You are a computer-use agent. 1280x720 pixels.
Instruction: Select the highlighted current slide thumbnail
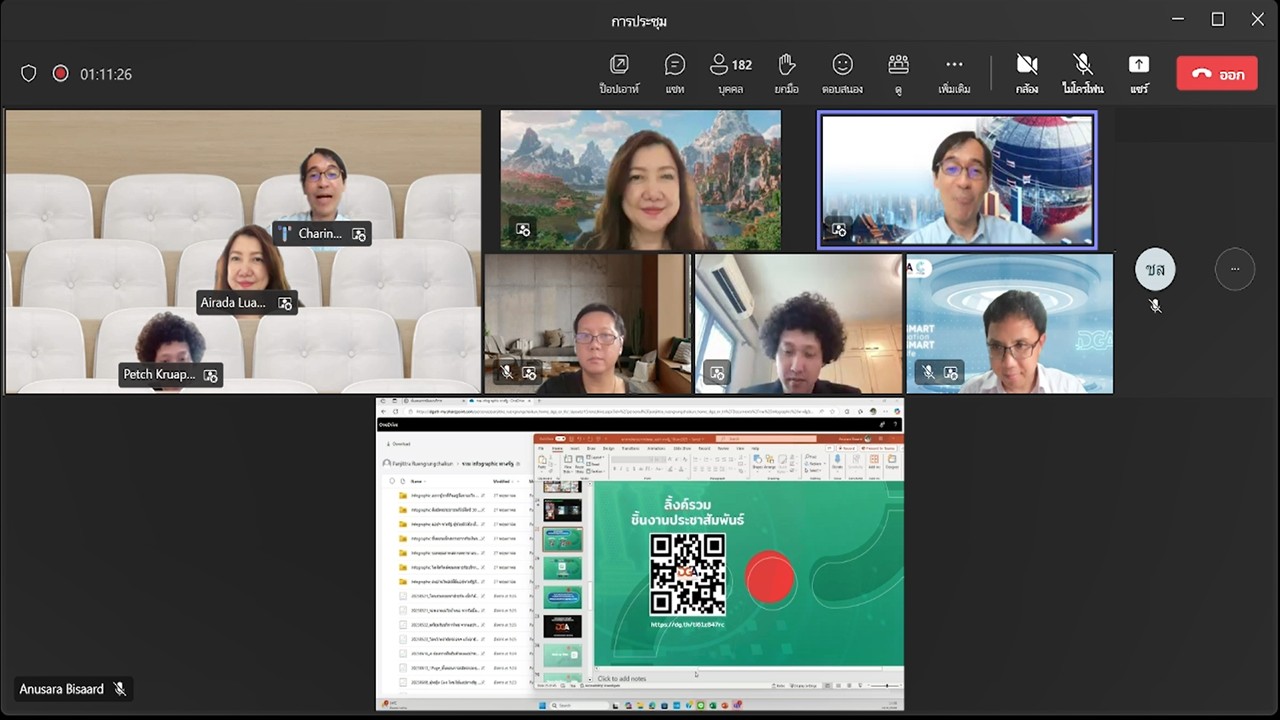562,539
